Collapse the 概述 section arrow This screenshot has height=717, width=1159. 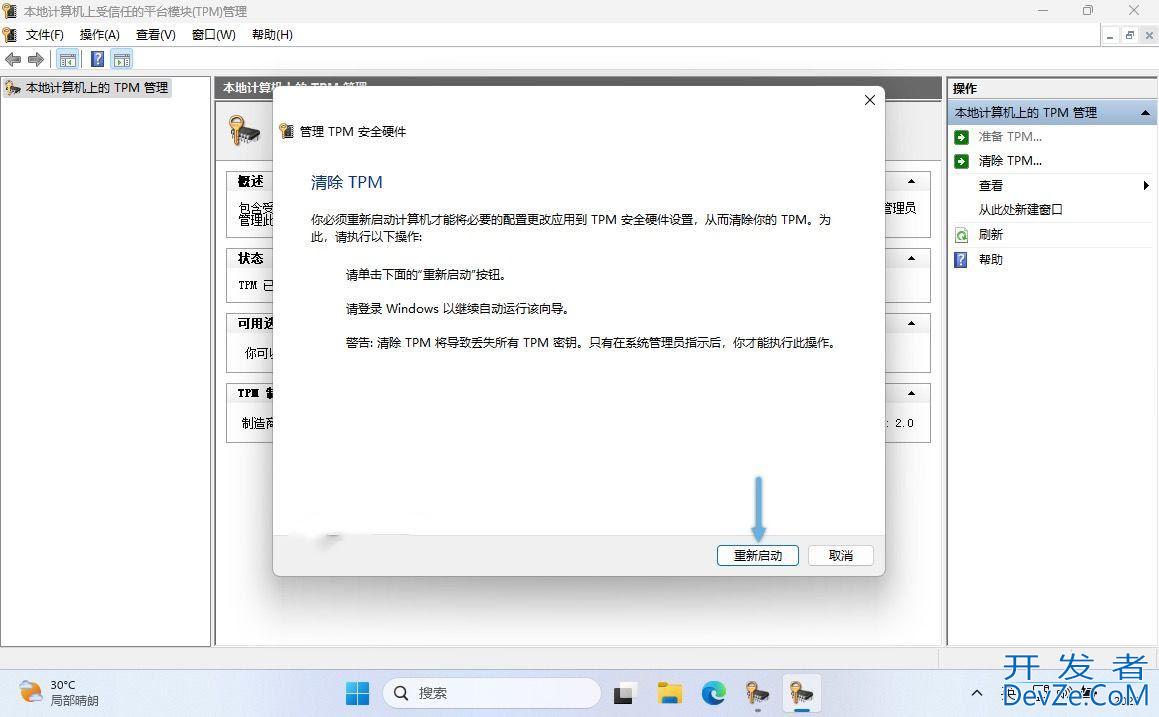click(x=911, y=181)
